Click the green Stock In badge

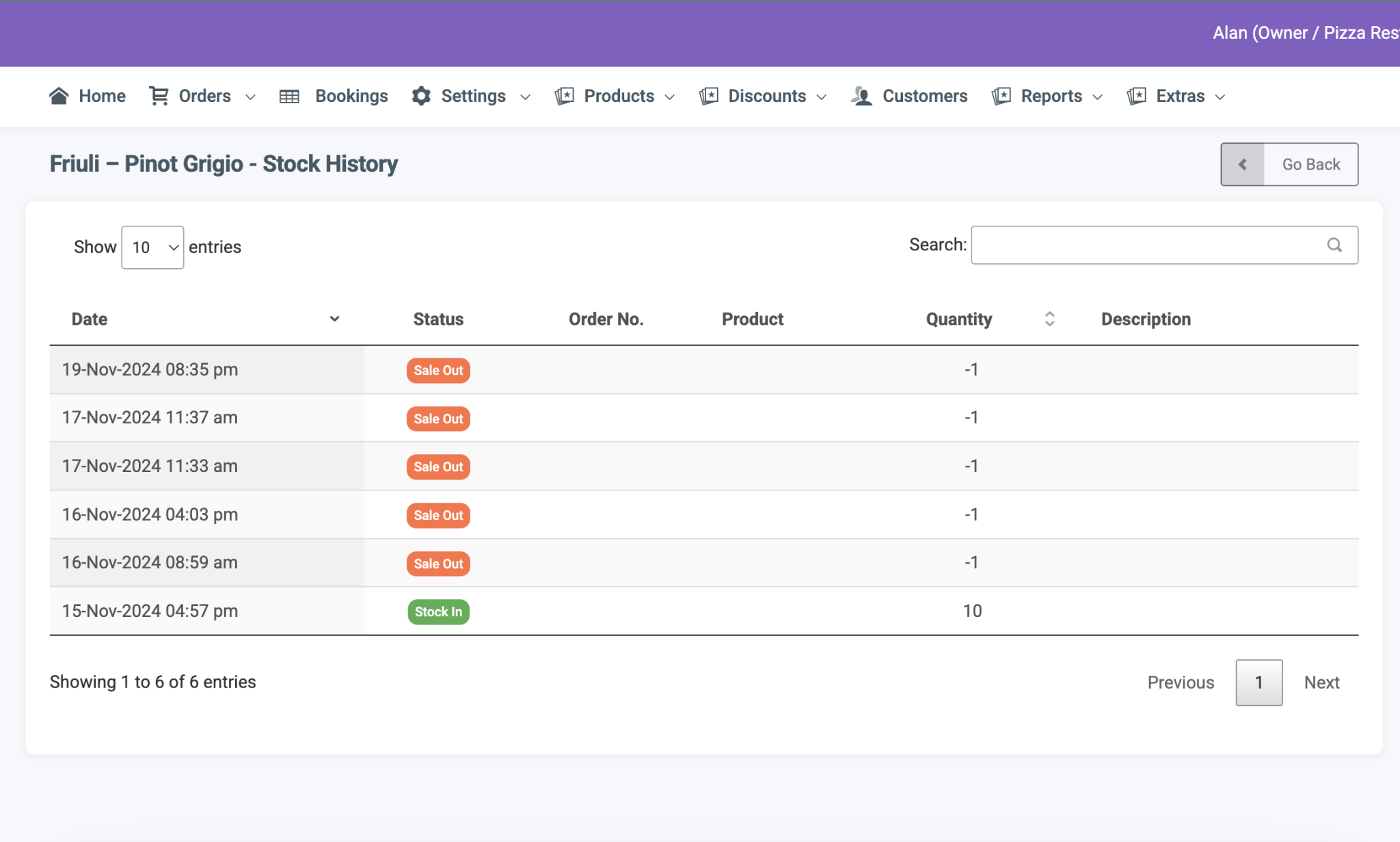[x=438, y=611]
